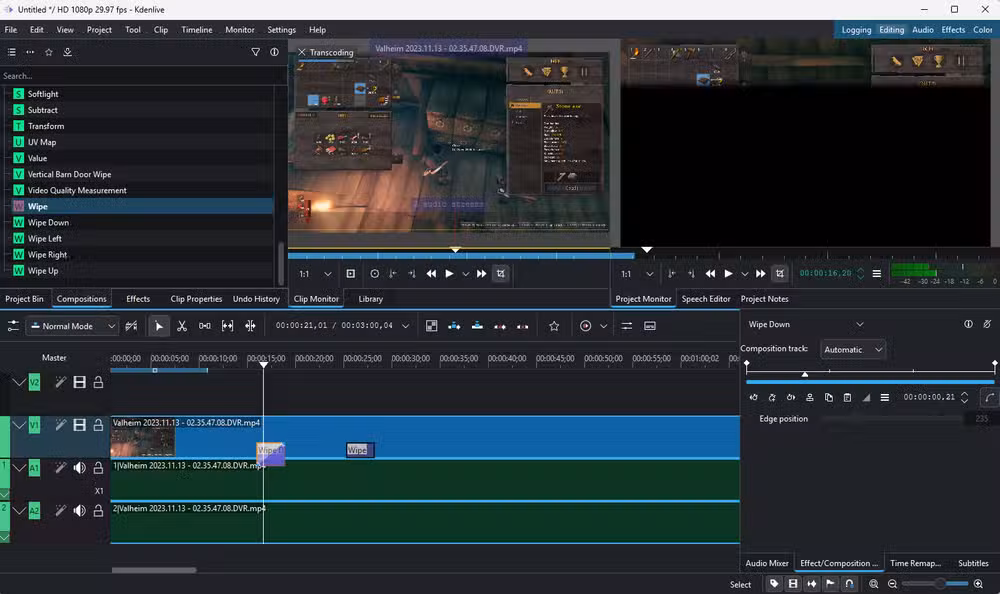Click the Overwrite Clip Zone icon

(477, 326)
